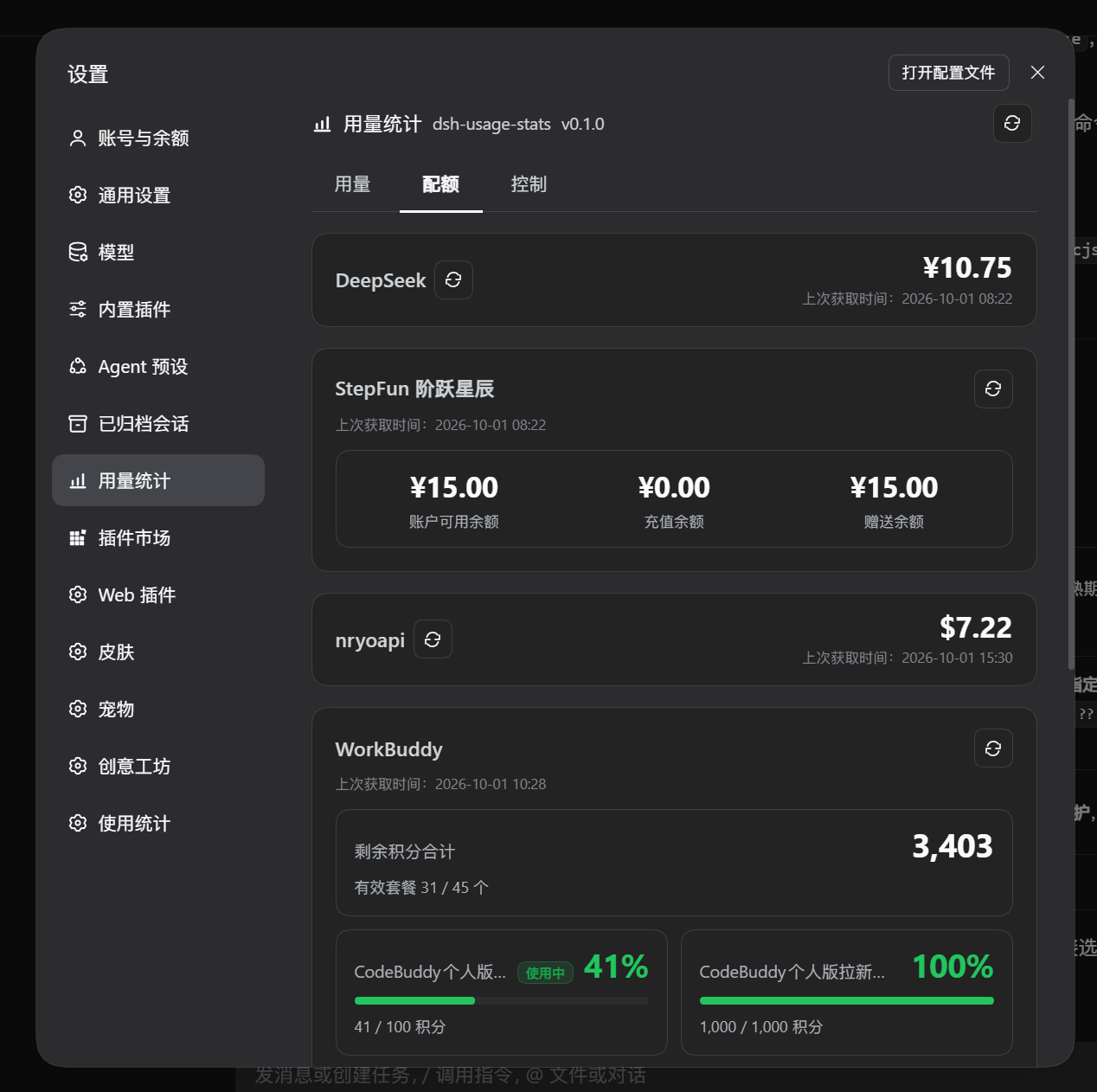Switch to the 控制 tab

tap(529, 184)
